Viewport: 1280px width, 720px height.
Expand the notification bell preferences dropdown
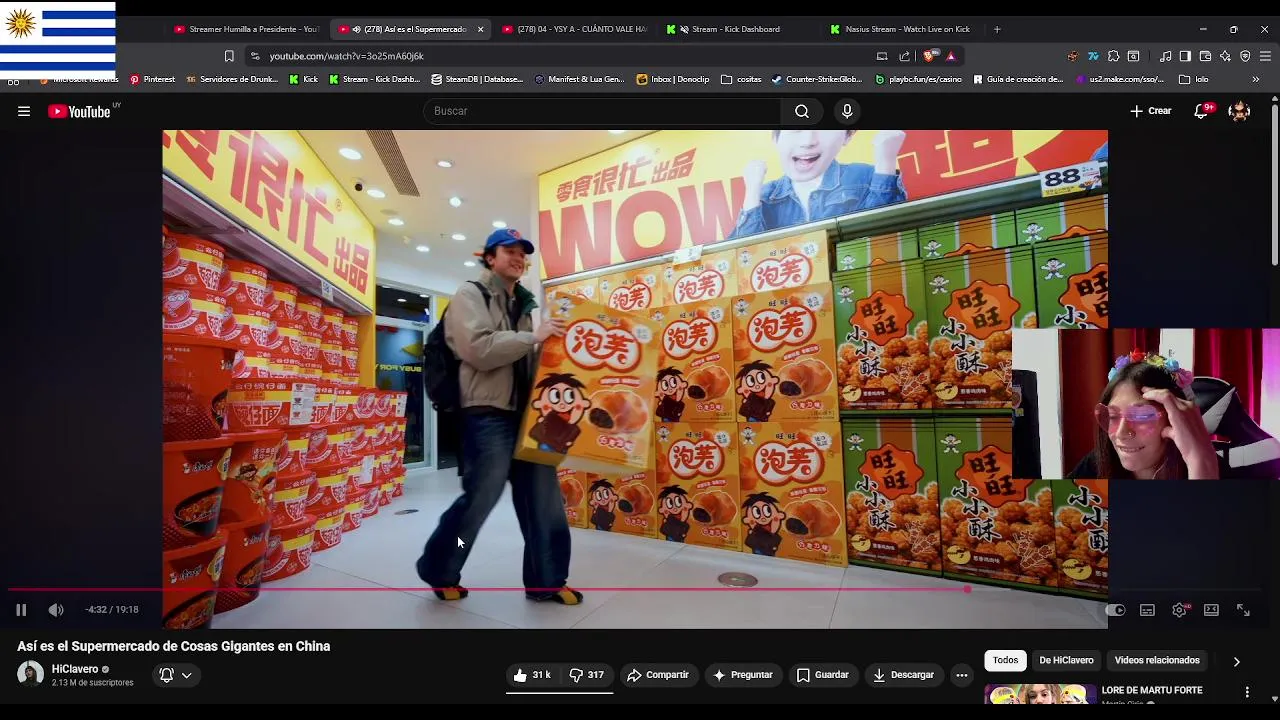click(175, 675)
